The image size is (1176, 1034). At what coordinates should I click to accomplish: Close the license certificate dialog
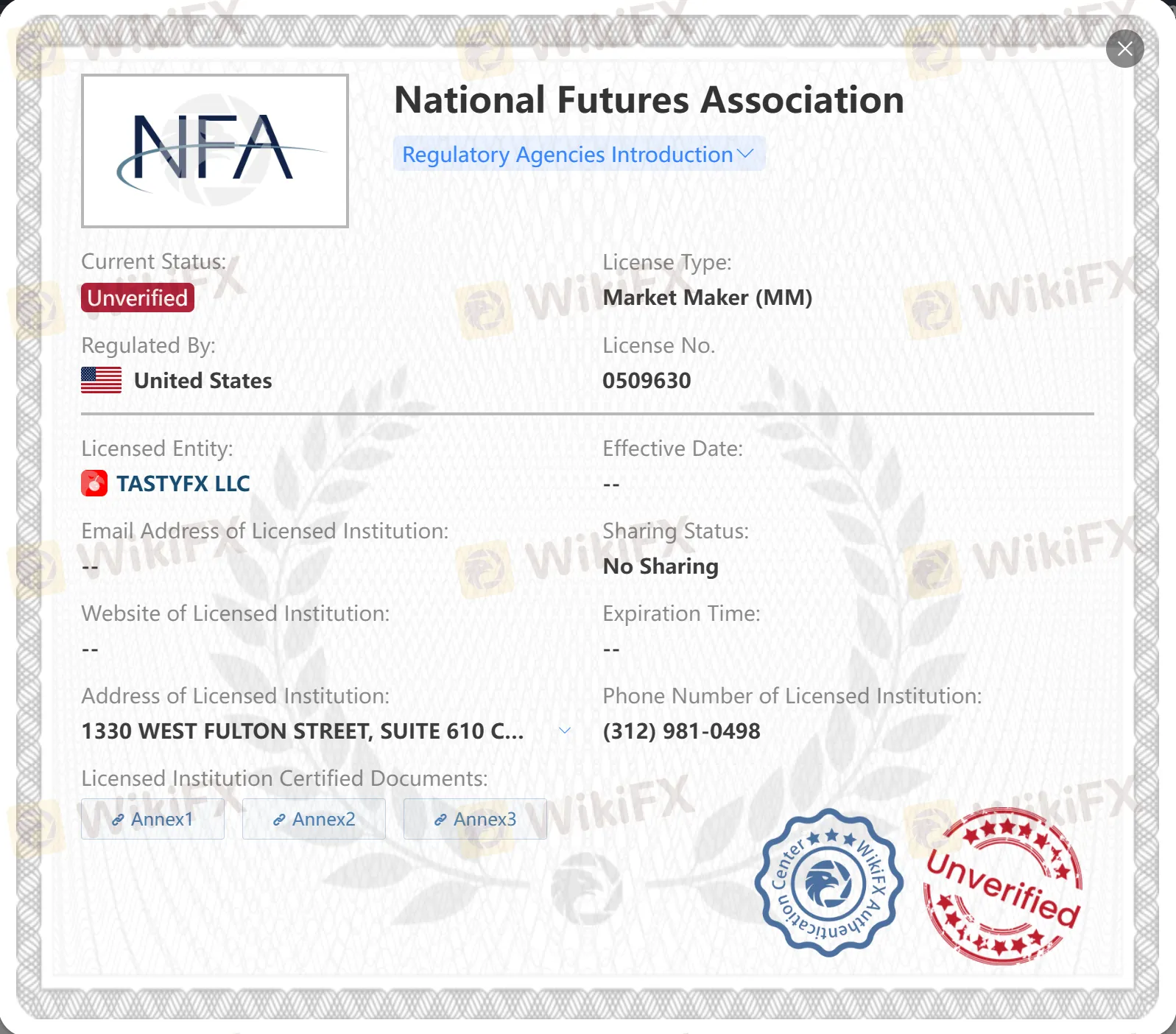1124,49
